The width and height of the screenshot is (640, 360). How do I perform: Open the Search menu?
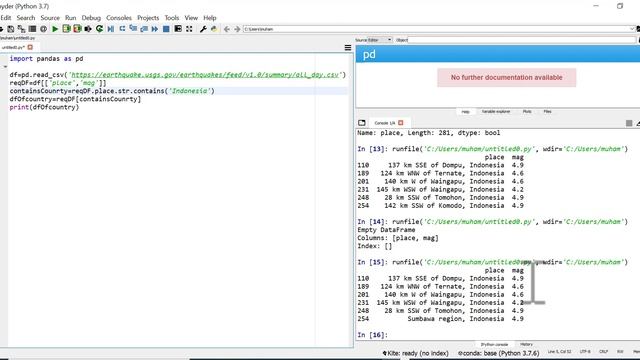26,18
